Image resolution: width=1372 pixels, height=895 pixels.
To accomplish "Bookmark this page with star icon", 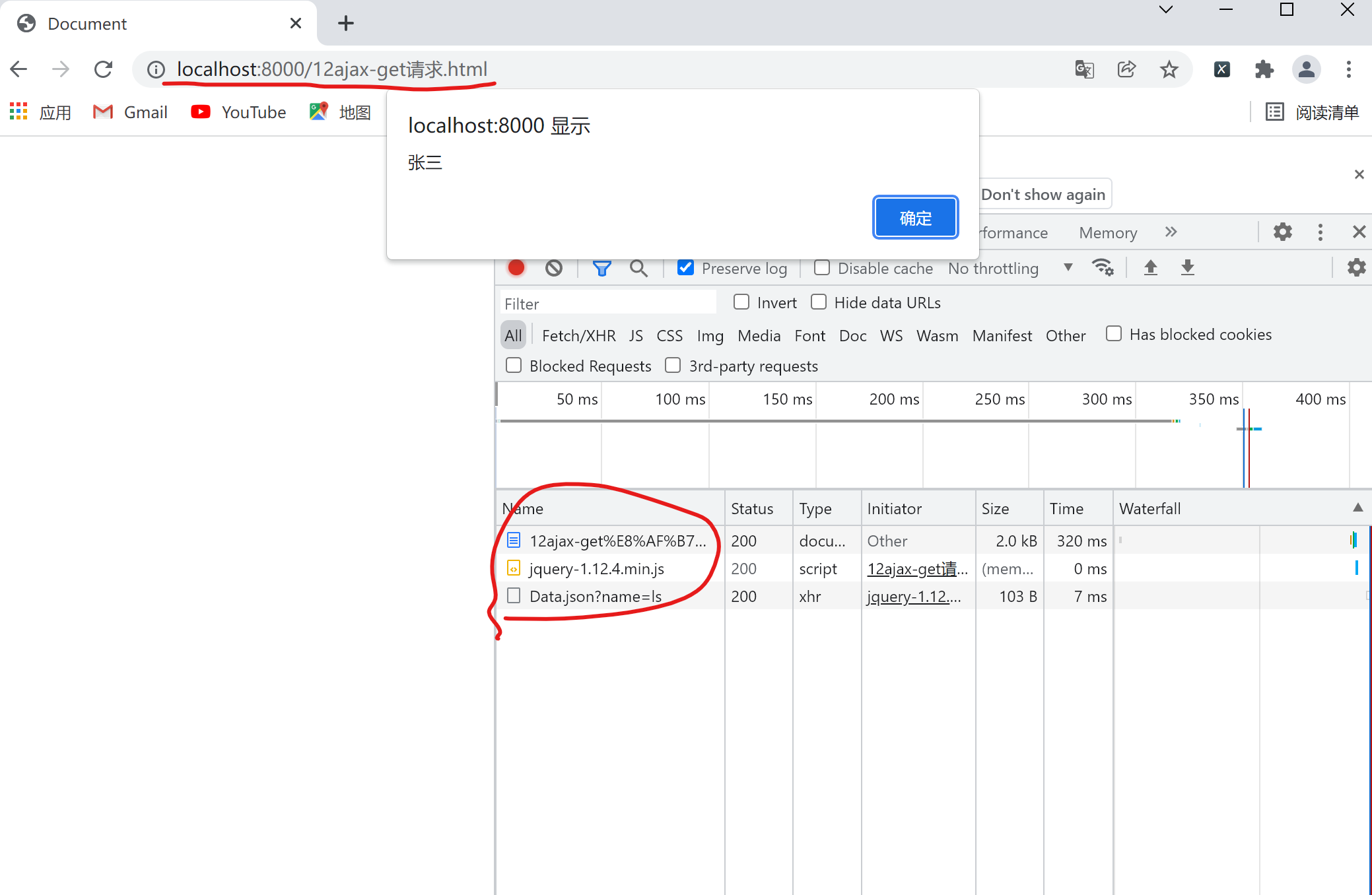I will 1169,69.
